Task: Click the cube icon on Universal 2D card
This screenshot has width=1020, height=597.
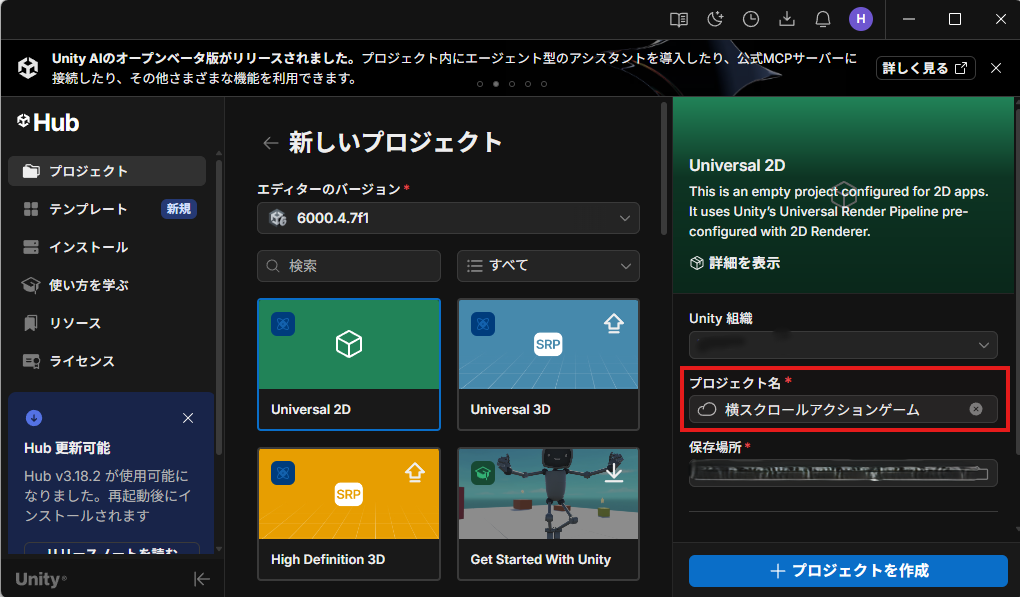Action: pos(349,344)
